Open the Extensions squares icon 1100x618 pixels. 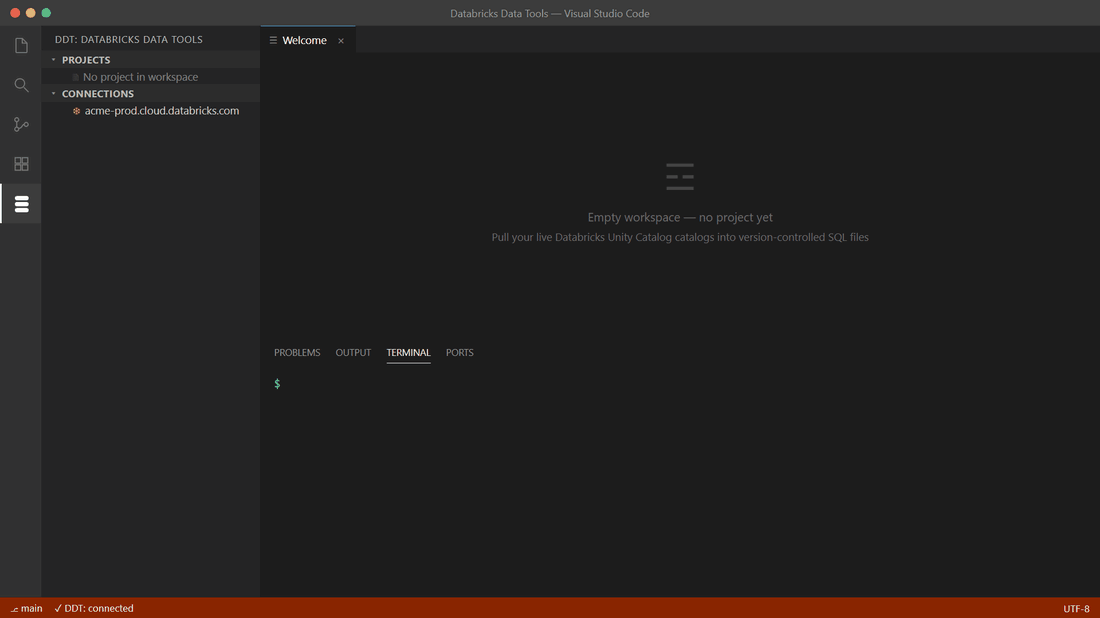pos(21,164)
